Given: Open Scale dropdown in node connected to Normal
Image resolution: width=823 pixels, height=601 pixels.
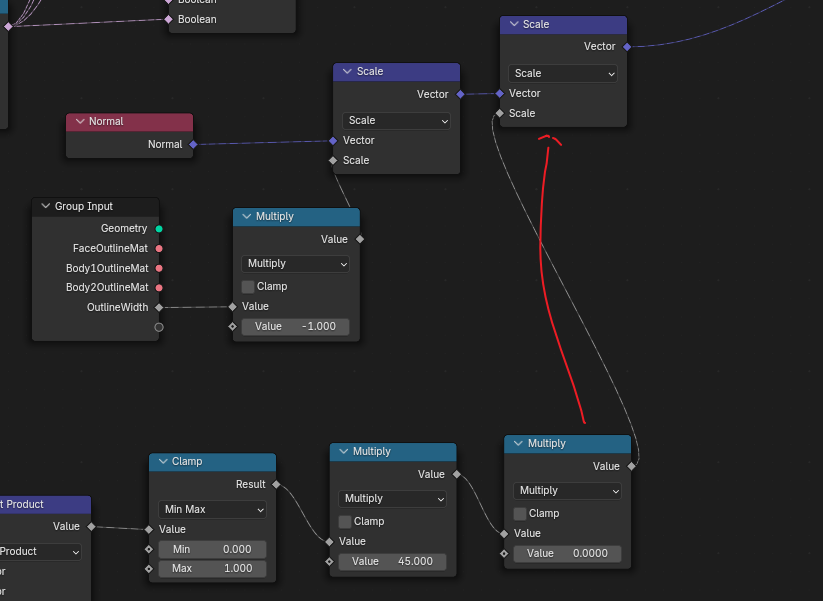Looking at the screenshot, I should (x=396, y=121).
